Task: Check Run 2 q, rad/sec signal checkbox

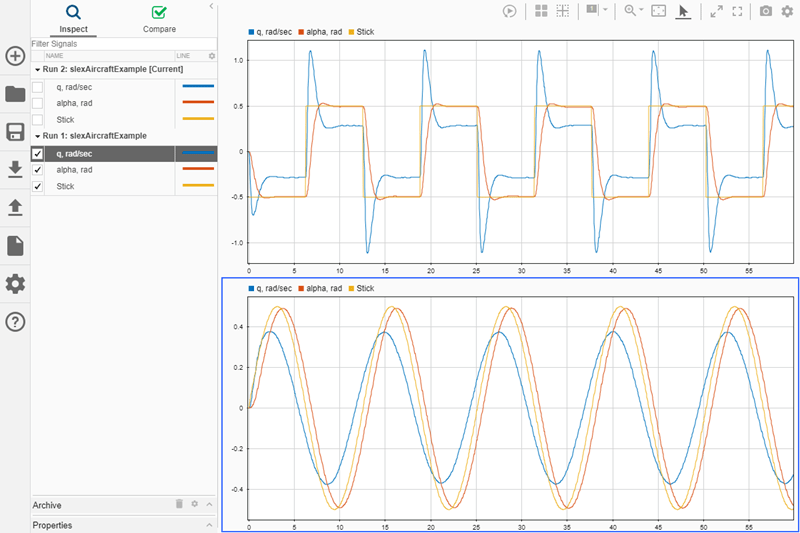Action: click(38, 87)
